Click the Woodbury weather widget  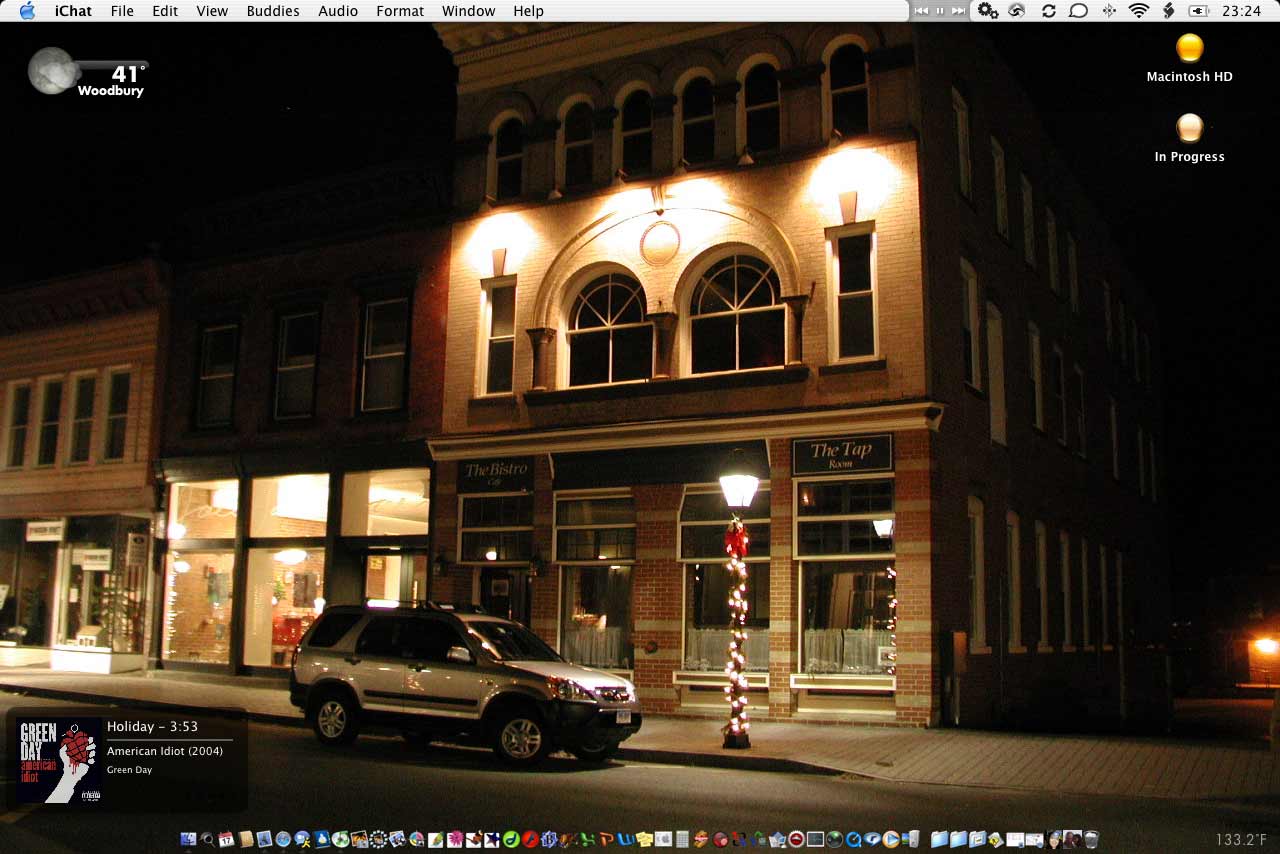(x=89, y=73)
